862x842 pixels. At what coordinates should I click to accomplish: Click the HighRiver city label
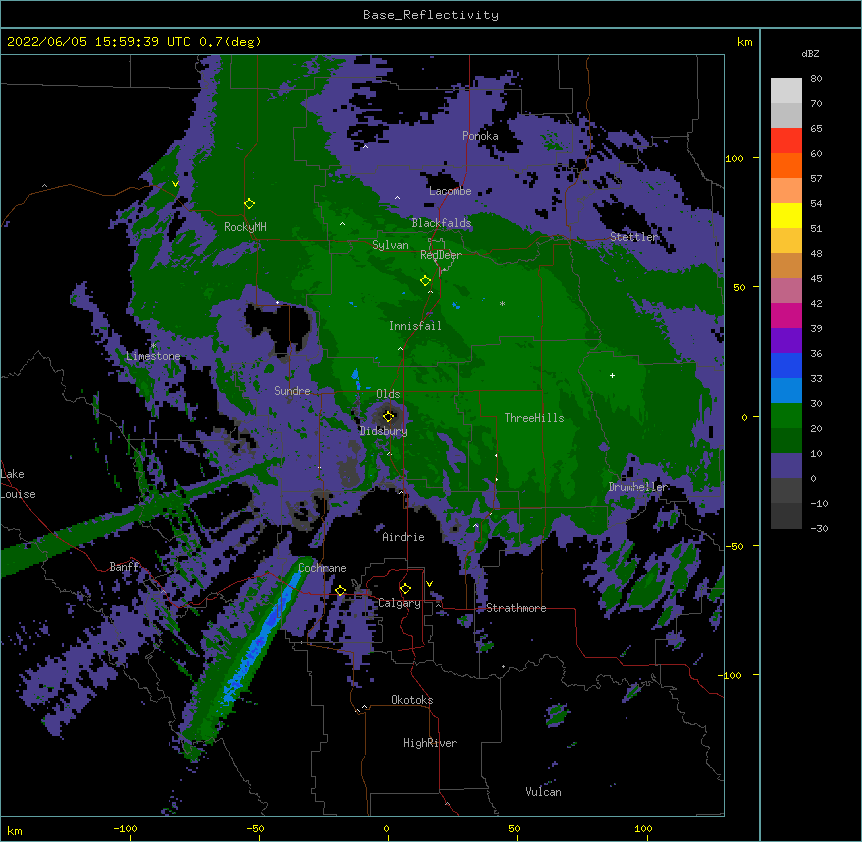(x=430, y=743)
